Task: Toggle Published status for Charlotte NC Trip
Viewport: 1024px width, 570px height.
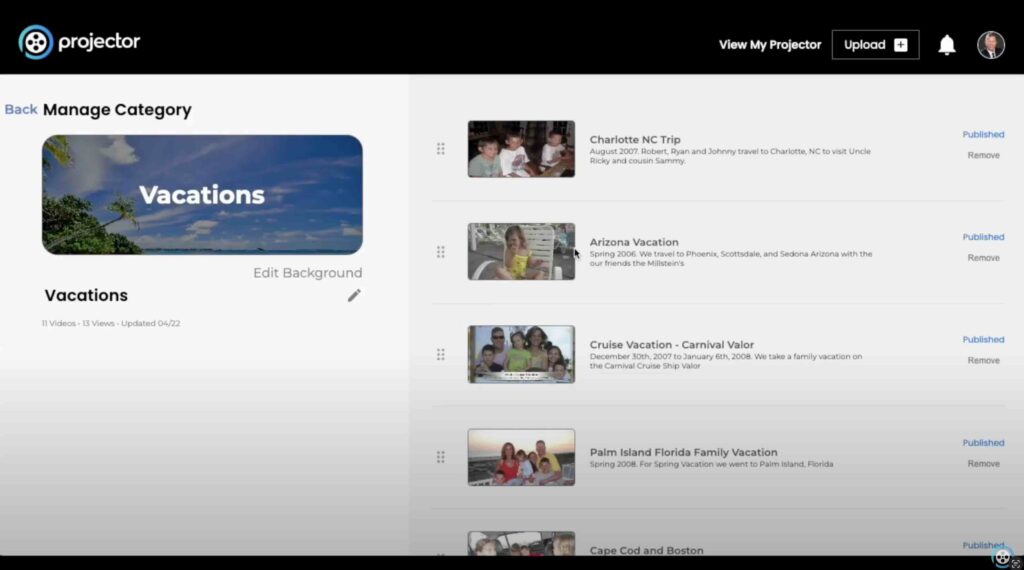Action: (x=983, y=135)
